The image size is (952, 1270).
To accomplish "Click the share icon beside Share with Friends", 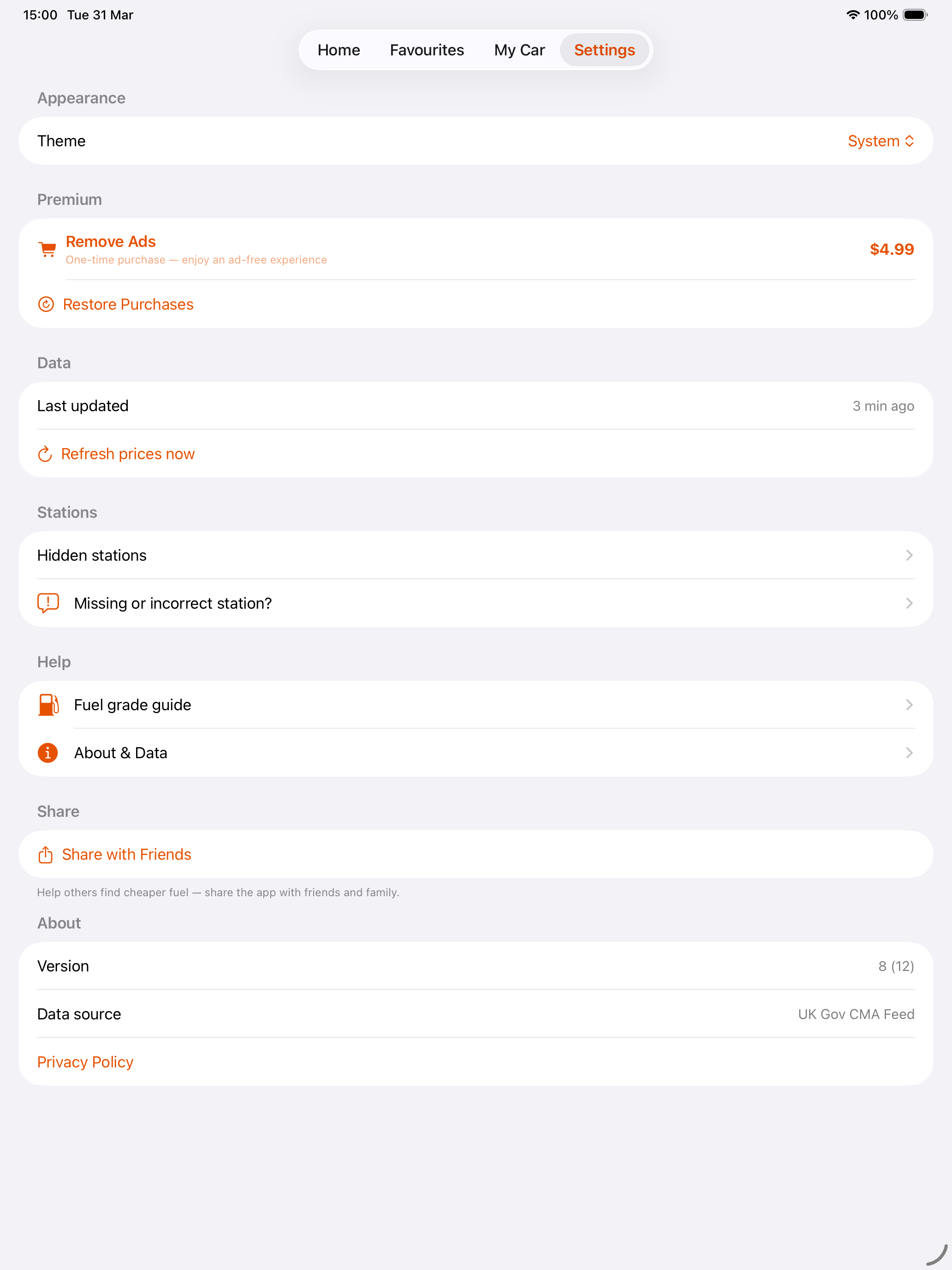I will pos(45,854).
